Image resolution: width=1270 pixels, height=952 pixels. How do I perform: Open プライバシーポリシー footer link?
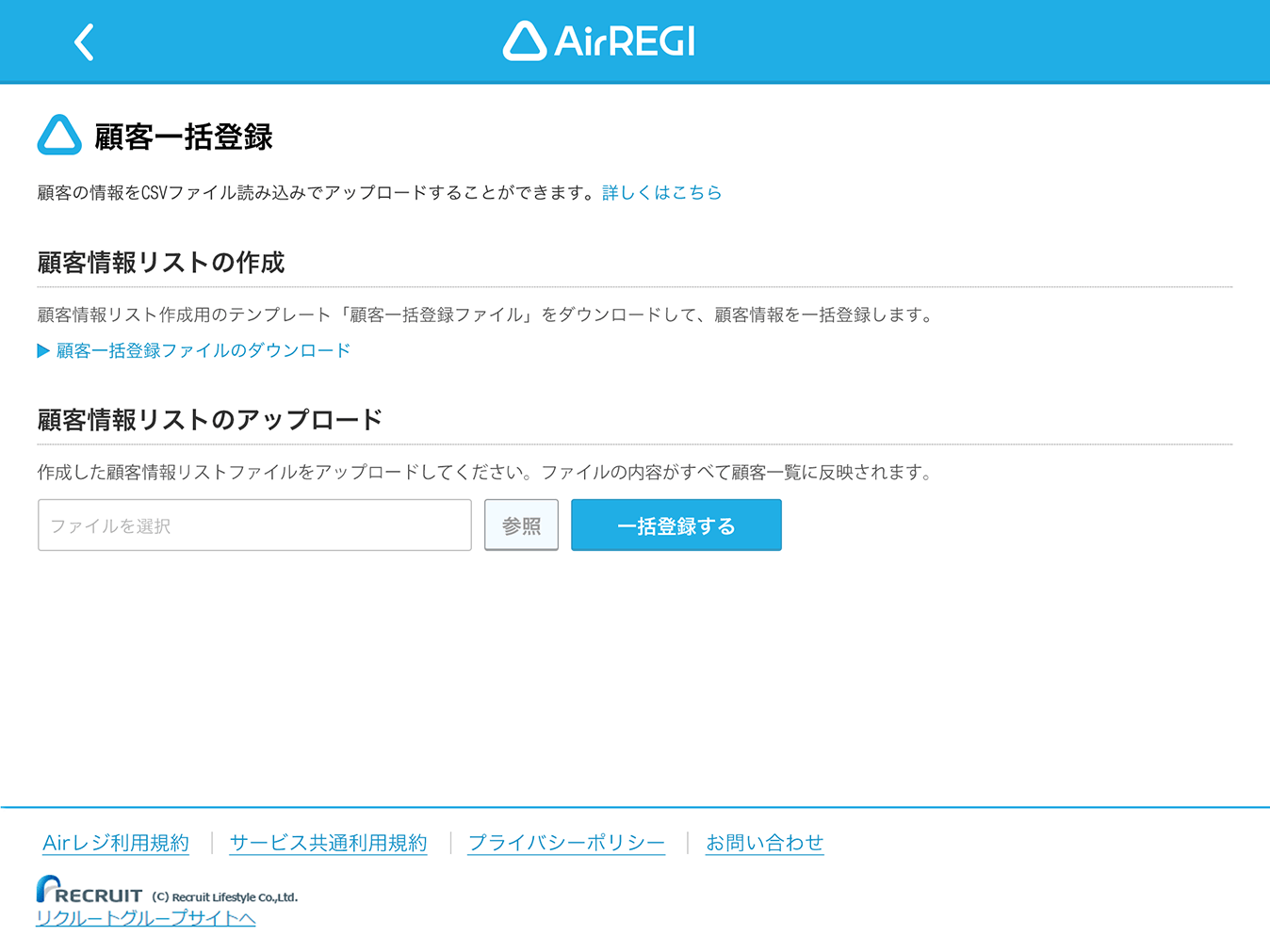click(566, 843)
